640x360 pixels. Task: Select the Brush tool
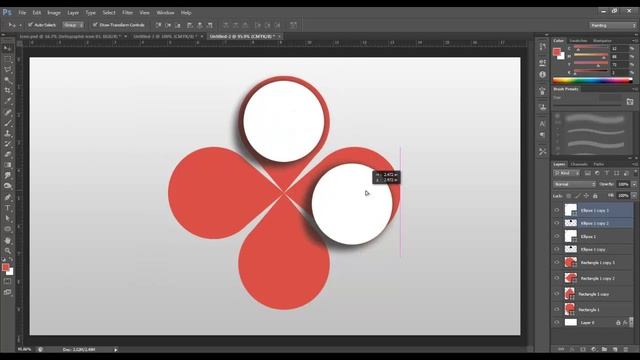pos(7,123)
